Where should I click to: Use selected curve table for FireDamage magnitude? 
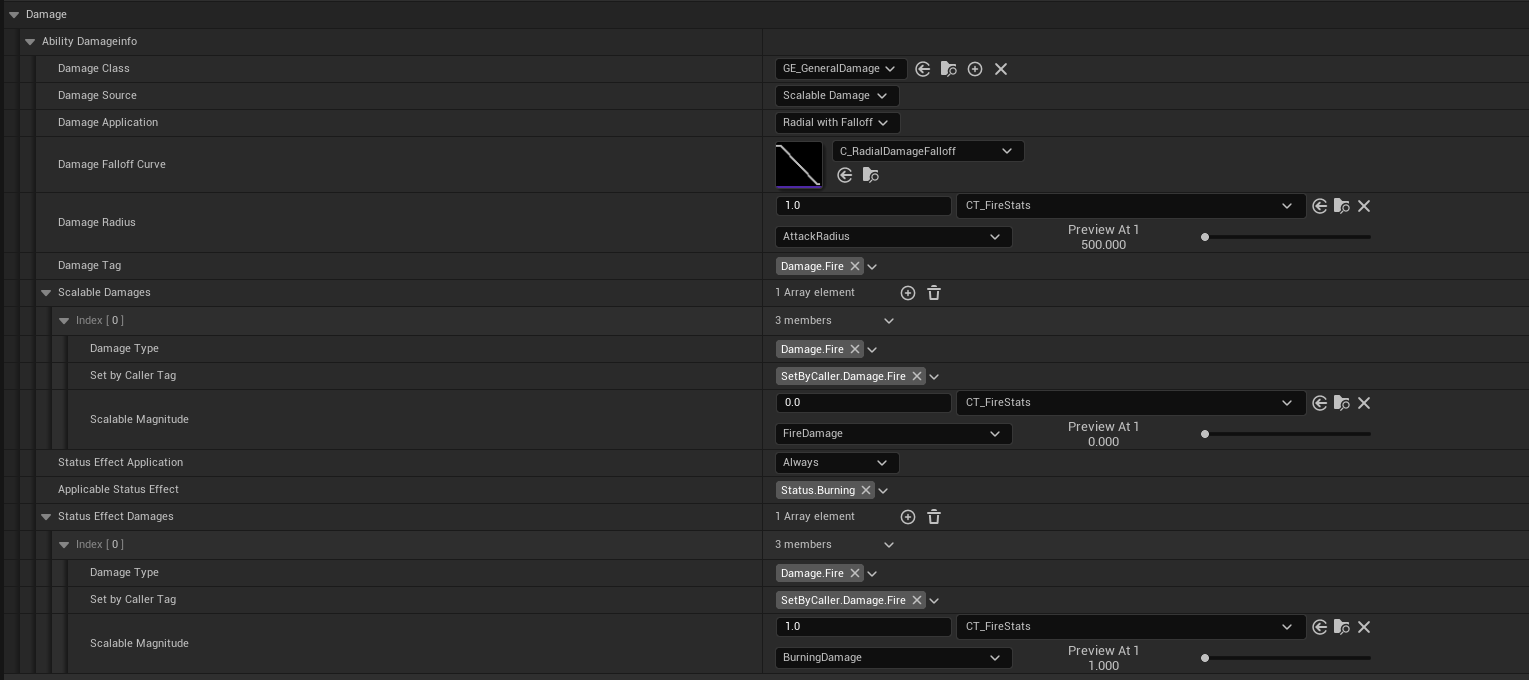(x=1320, y=403)
